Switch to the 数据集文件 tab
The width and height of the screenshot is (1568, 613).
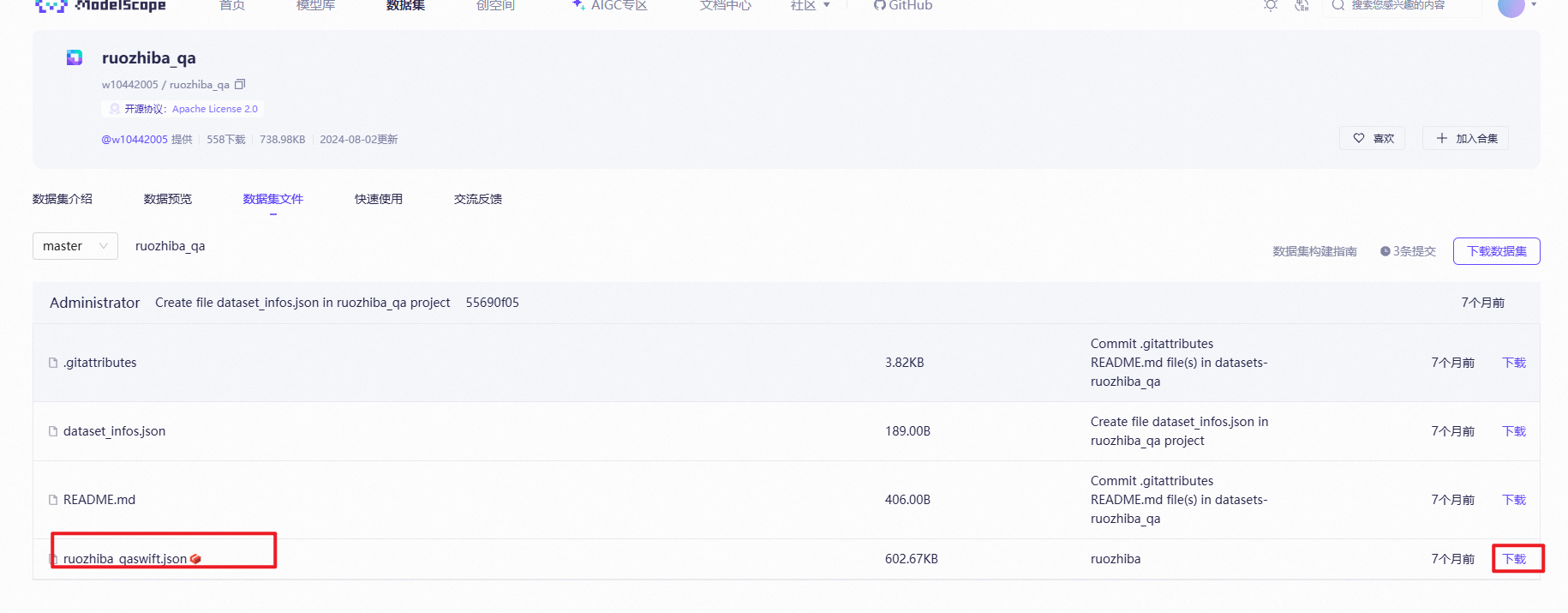click(273, 199)
